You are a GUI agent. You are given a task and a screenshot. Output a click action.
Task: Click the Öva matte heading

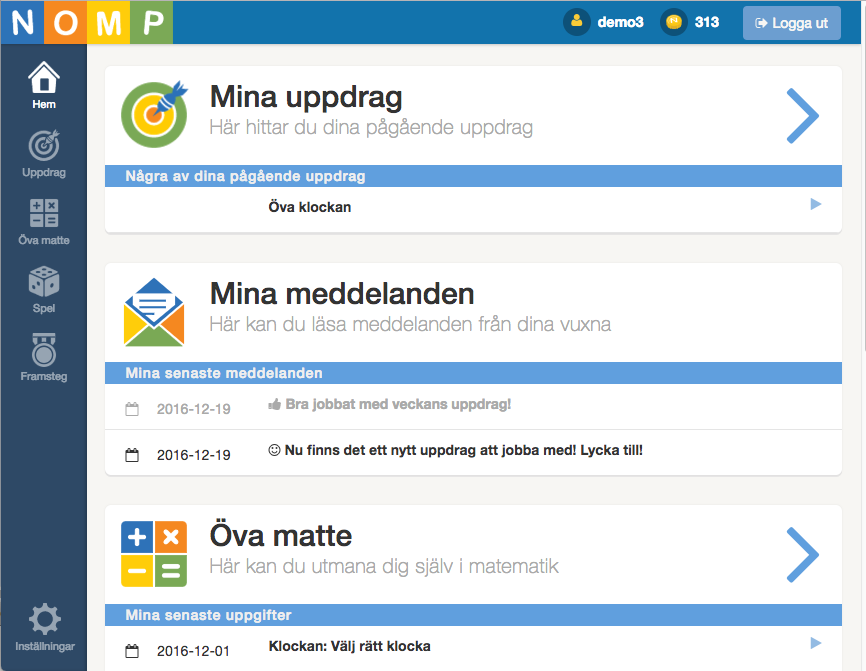click(281, 535)
